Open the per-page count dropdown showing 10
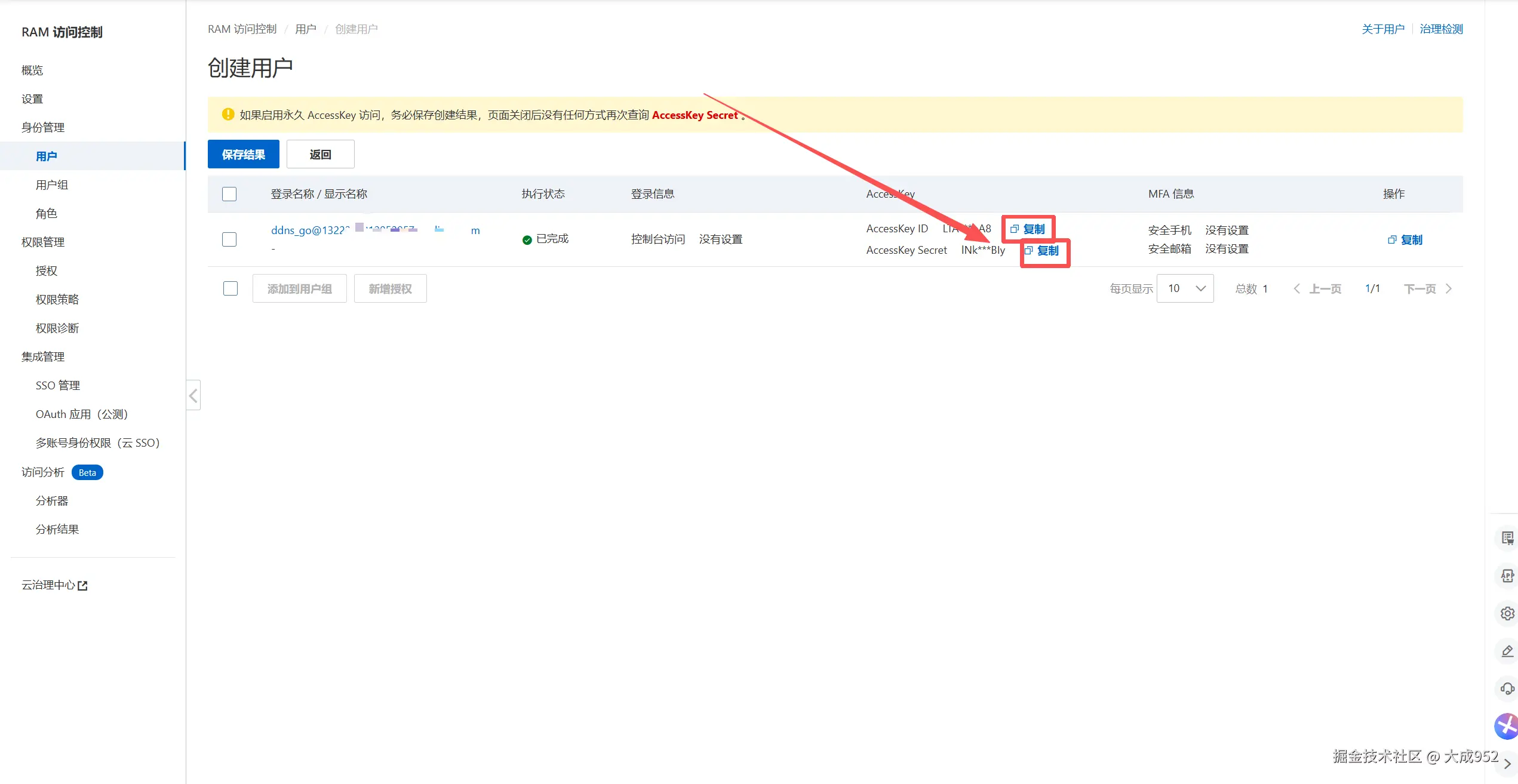 (1185, 288)
